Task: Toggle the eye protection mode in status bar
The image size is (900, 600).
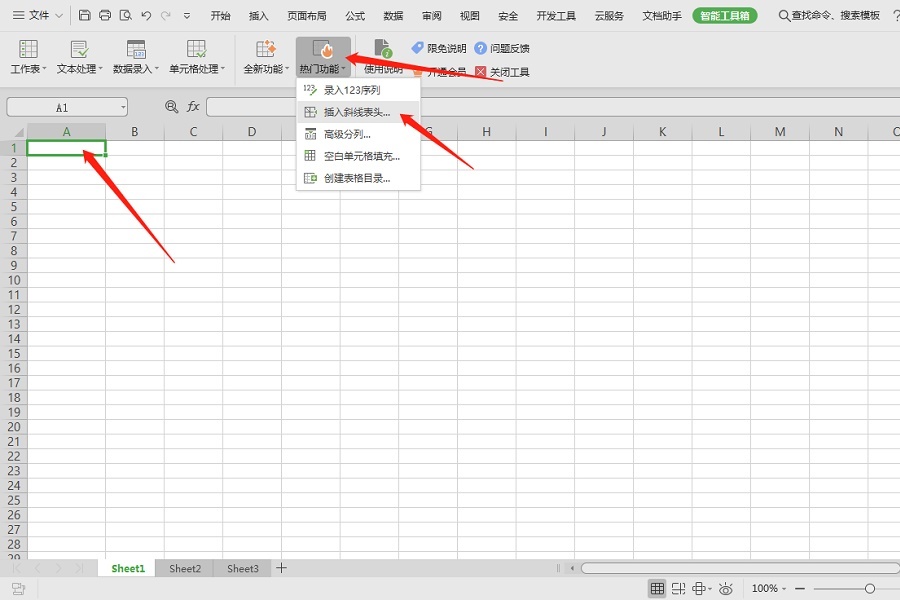Action: pos(727,588)
